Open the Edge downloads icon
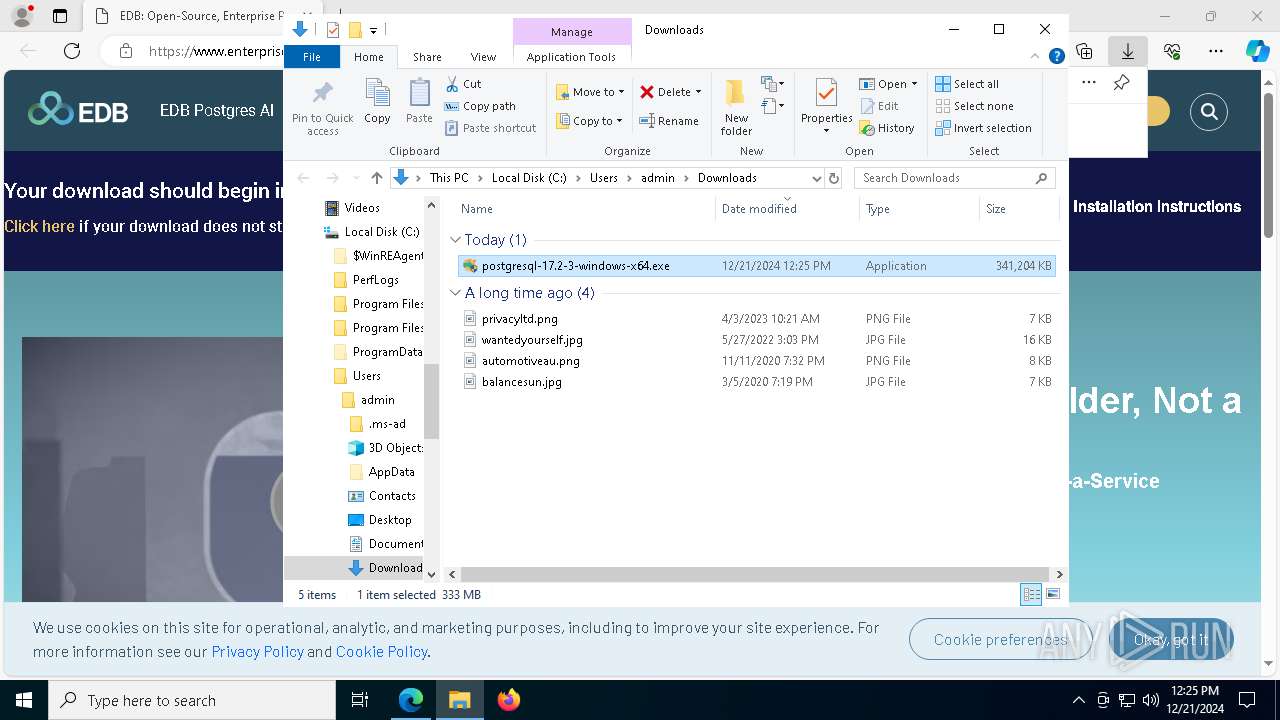Screen dimensions: 1280x720 click(x=1128, y=51)
